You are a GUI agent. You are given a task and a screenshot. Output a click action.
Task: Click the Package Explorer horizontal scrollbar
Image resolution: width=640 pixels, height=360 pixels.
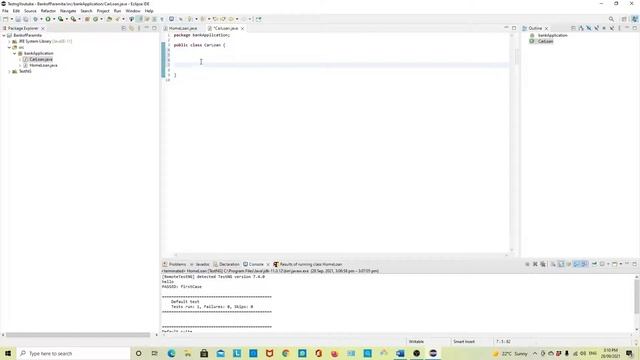pos(78,335)
